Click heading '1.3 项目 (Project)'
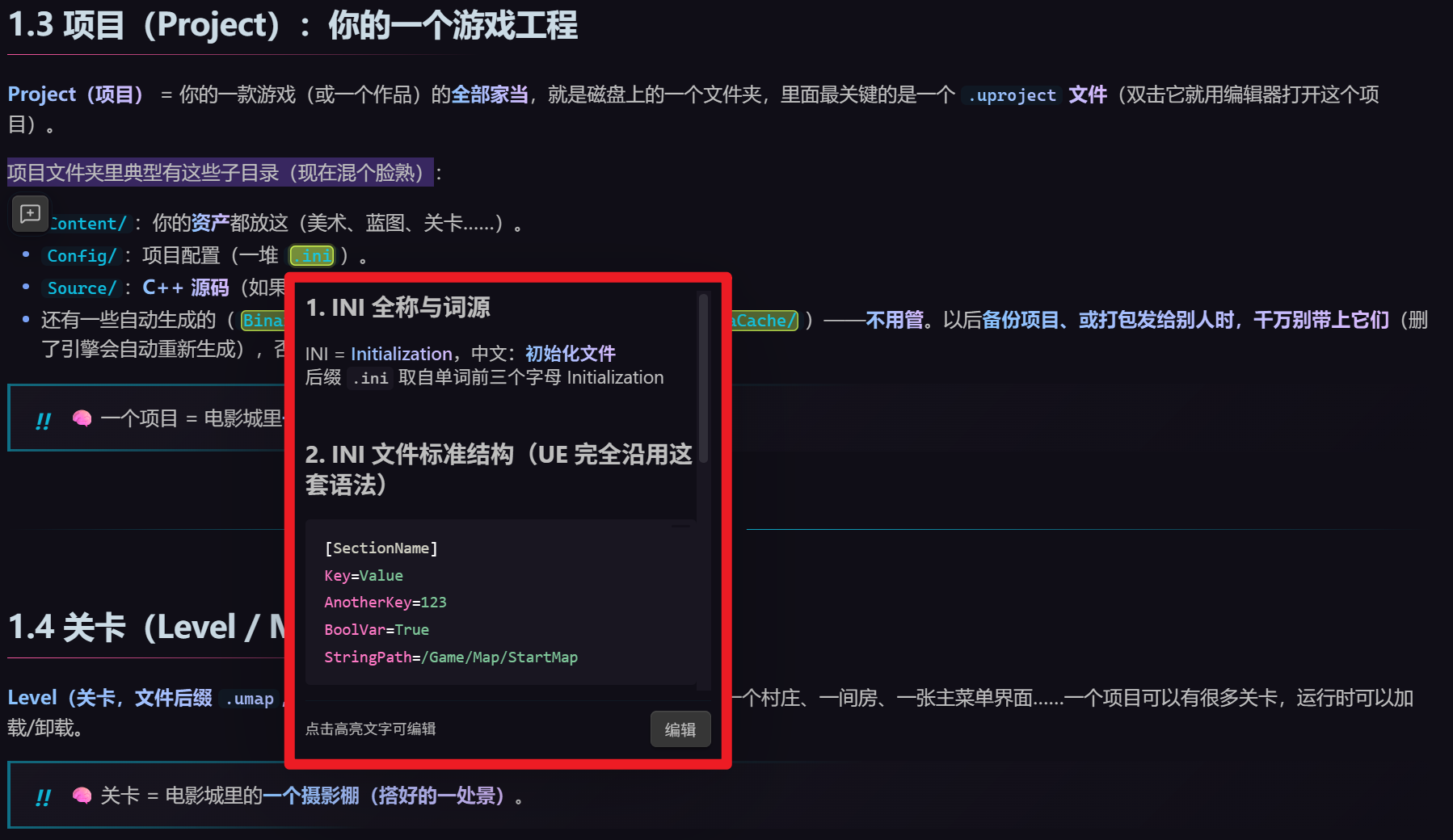 tap(293, 25)
